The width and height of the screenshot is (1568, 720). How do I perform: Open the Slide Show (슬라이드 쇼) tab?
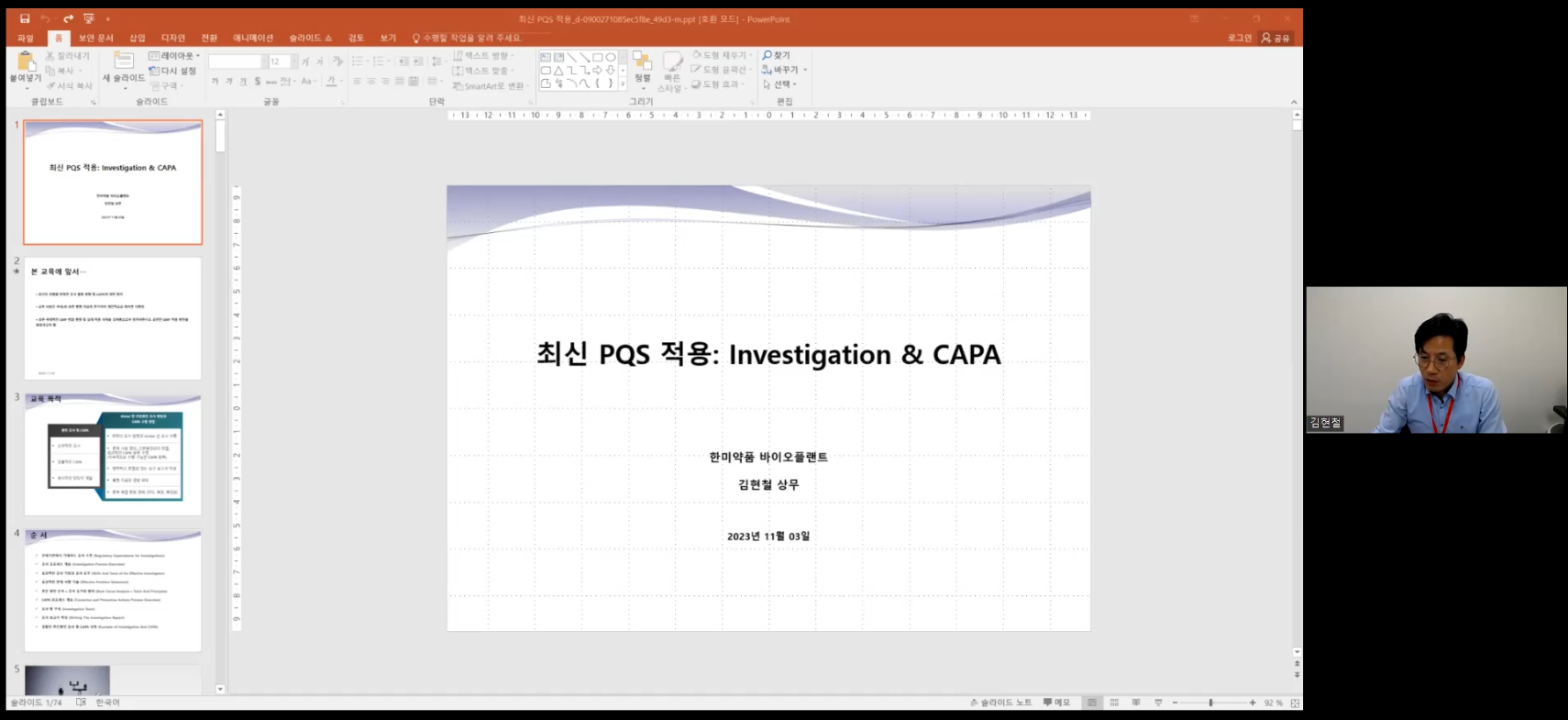311,38
